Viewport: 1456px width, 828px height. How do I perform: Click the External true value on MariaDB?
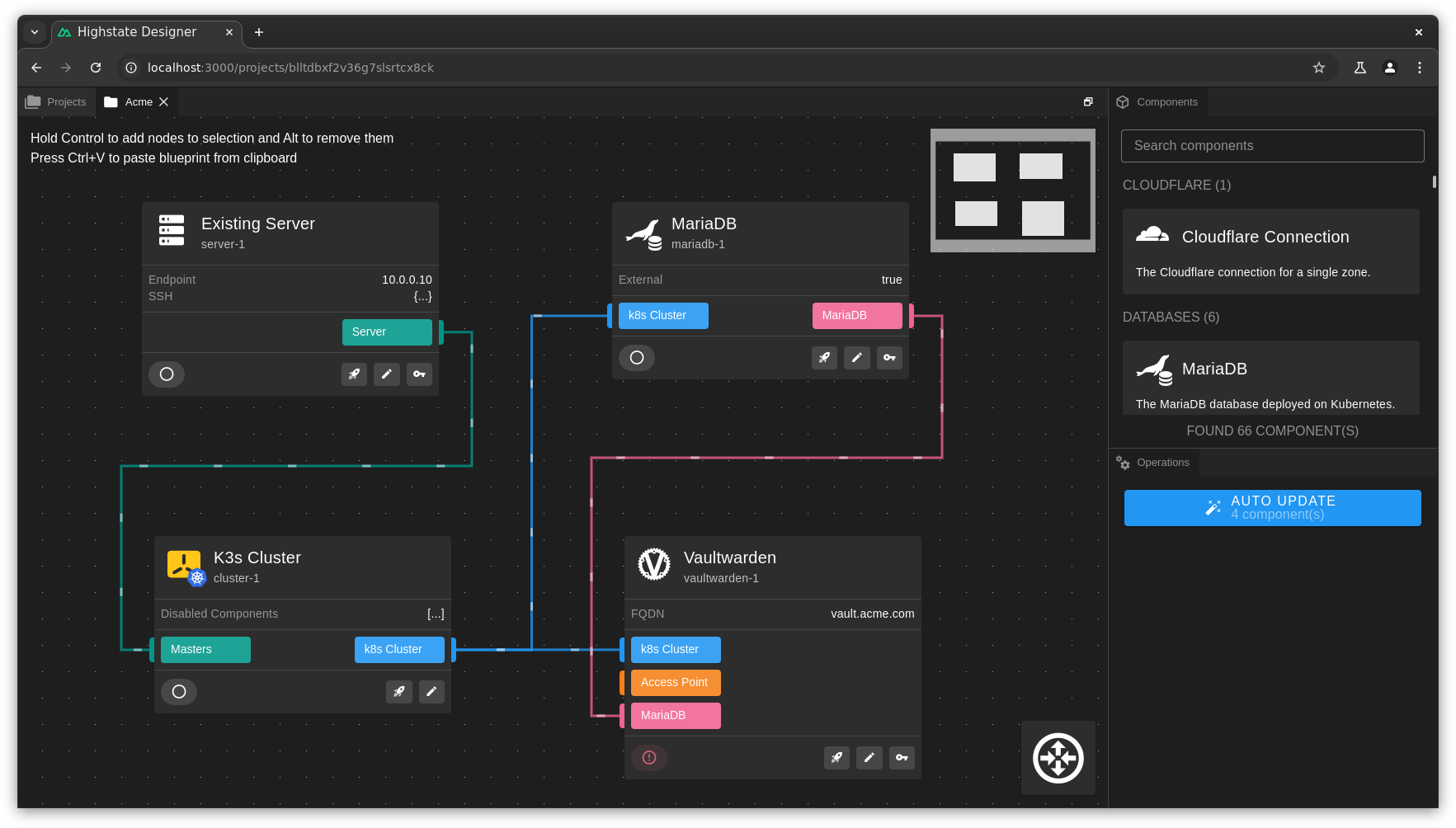pos(892,280)
